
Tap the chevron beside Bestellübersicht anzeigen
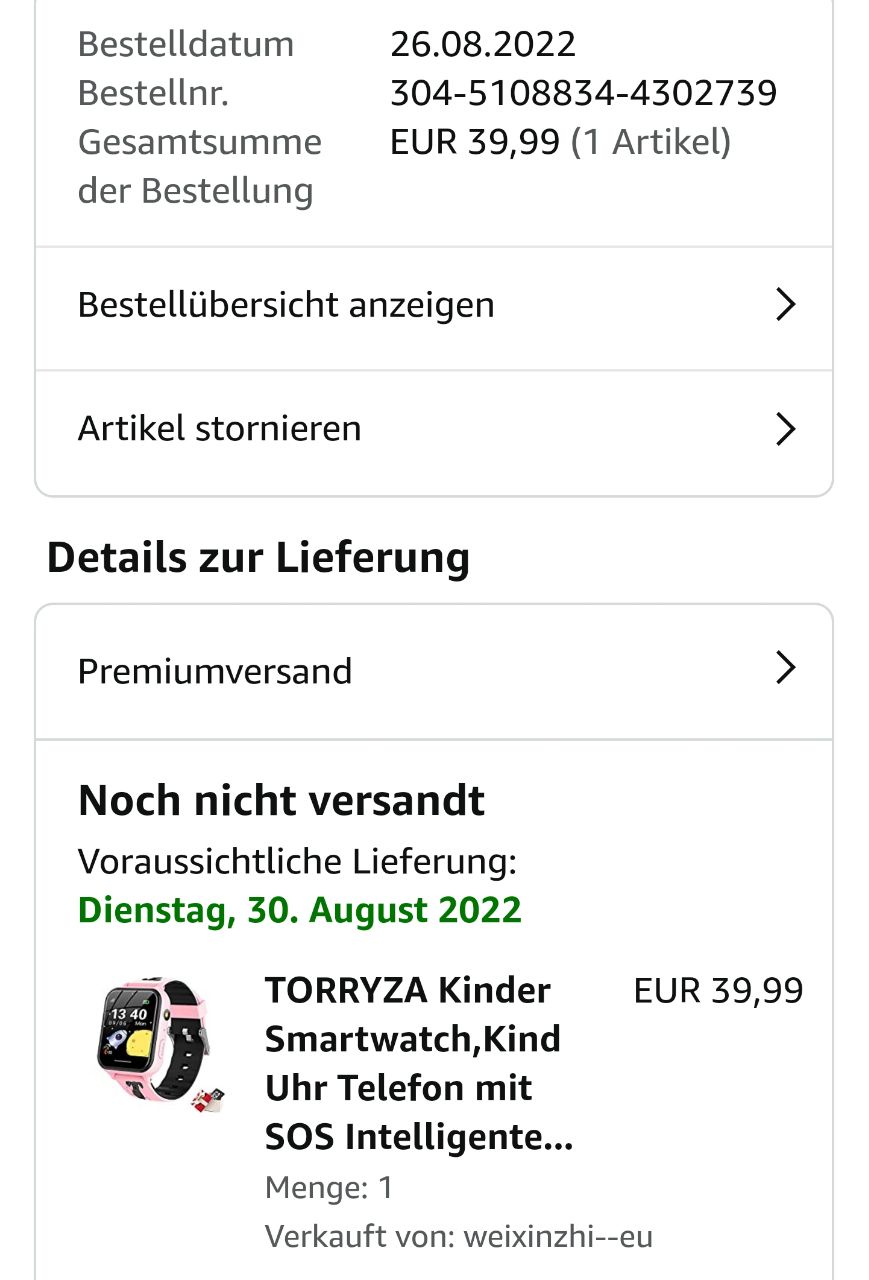tap(786, 305)
